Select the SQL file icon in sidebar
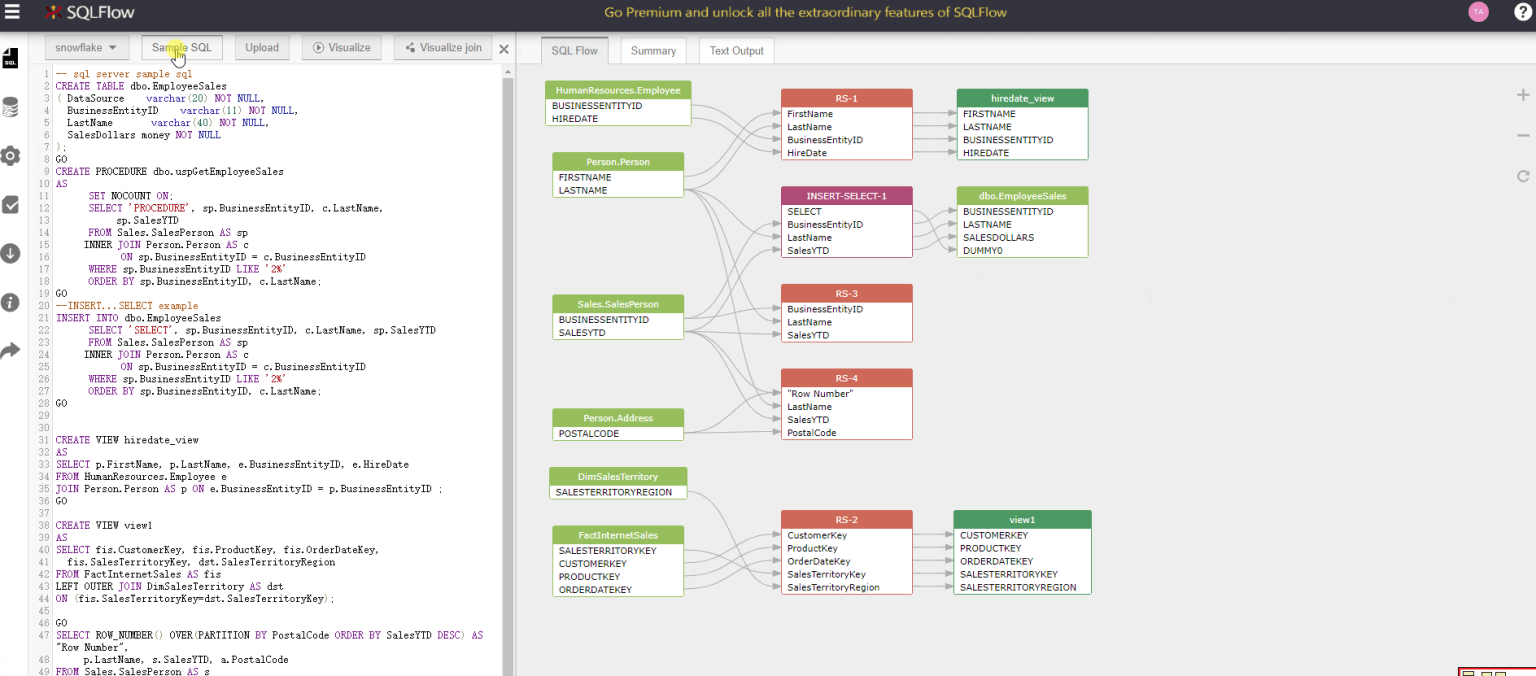This screenshot has width=1536, height=676. (x=11, y=59)
